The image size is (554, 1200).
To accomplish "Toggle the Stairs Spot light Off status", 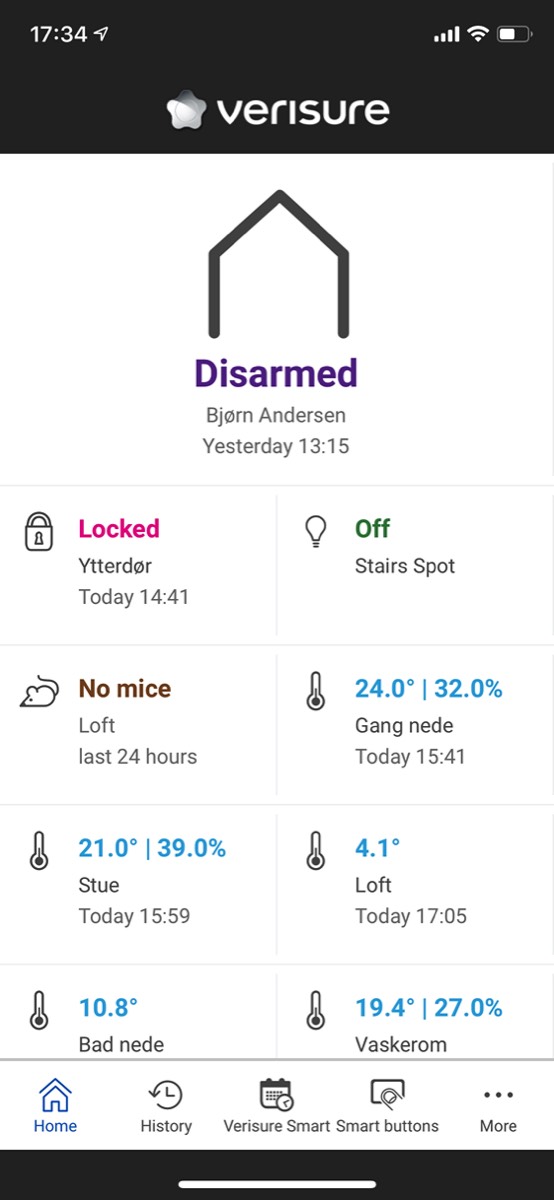I will 372,529.
